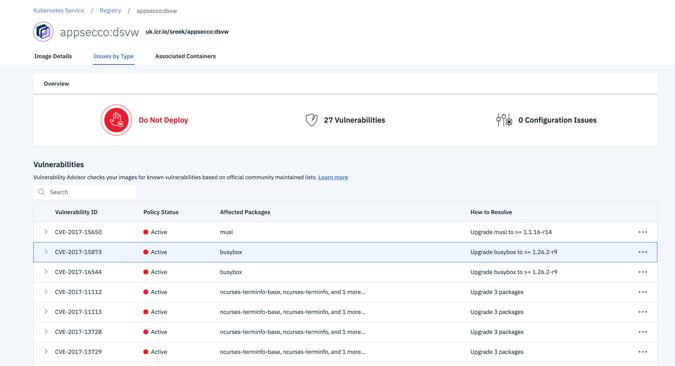This screenshot has height=366, width=675.
Task: Go to Kubernetes Service breadcrumb
Action: [x=59, y=11]
